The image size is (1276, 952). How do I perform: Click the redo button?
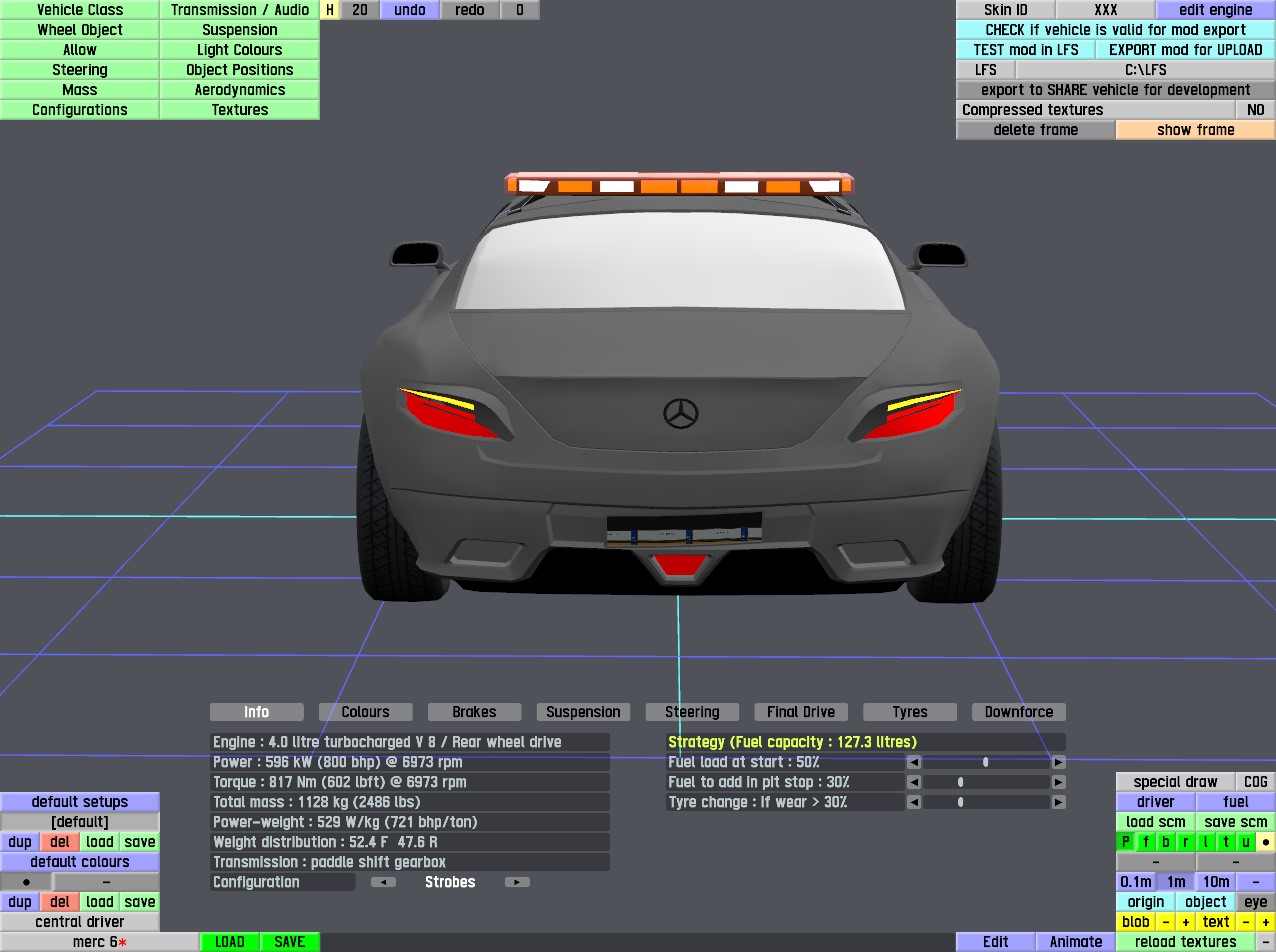click(470, 10)
